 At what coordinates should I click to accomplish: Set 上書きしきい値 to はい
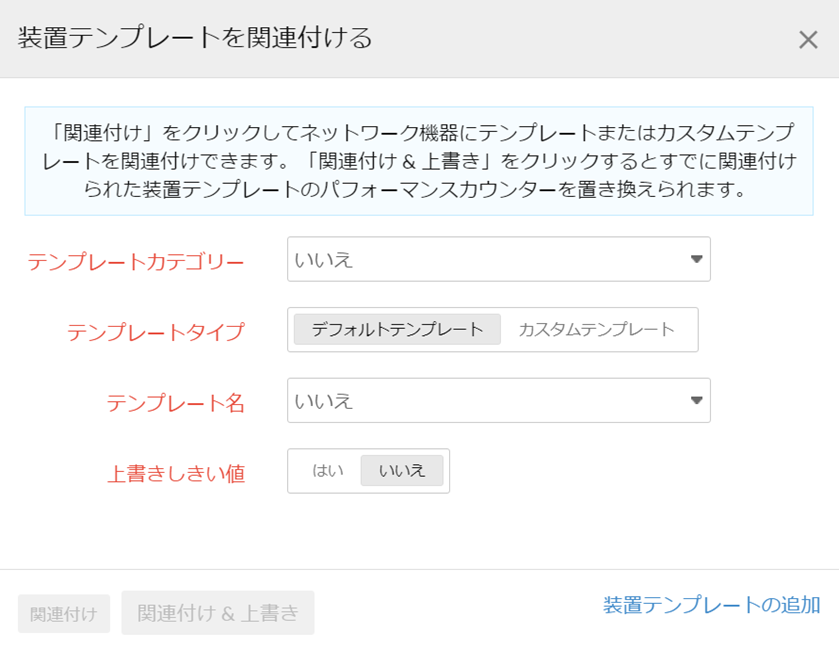[328, 471]
